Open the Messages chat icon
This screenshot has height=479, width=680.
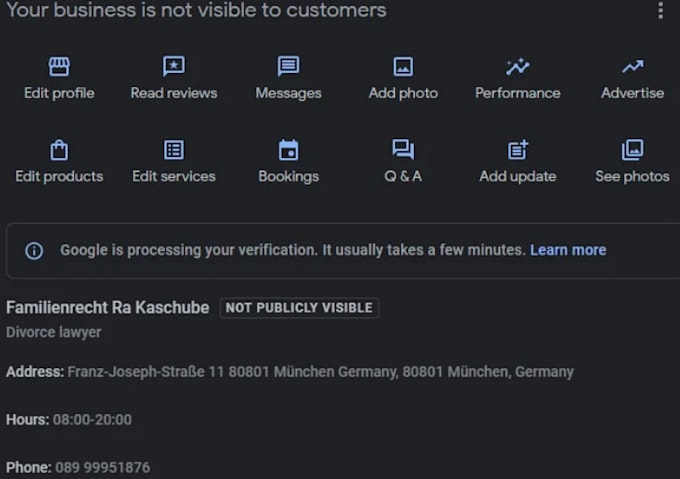288,66
